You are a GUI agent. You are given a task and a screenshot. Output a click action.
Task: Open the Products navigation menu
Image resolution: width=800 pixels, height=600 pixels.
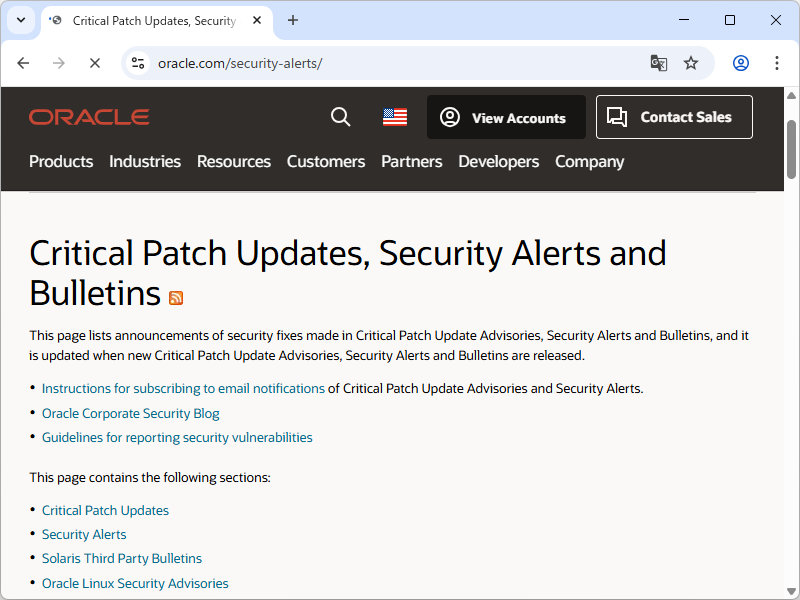(61, 161)
